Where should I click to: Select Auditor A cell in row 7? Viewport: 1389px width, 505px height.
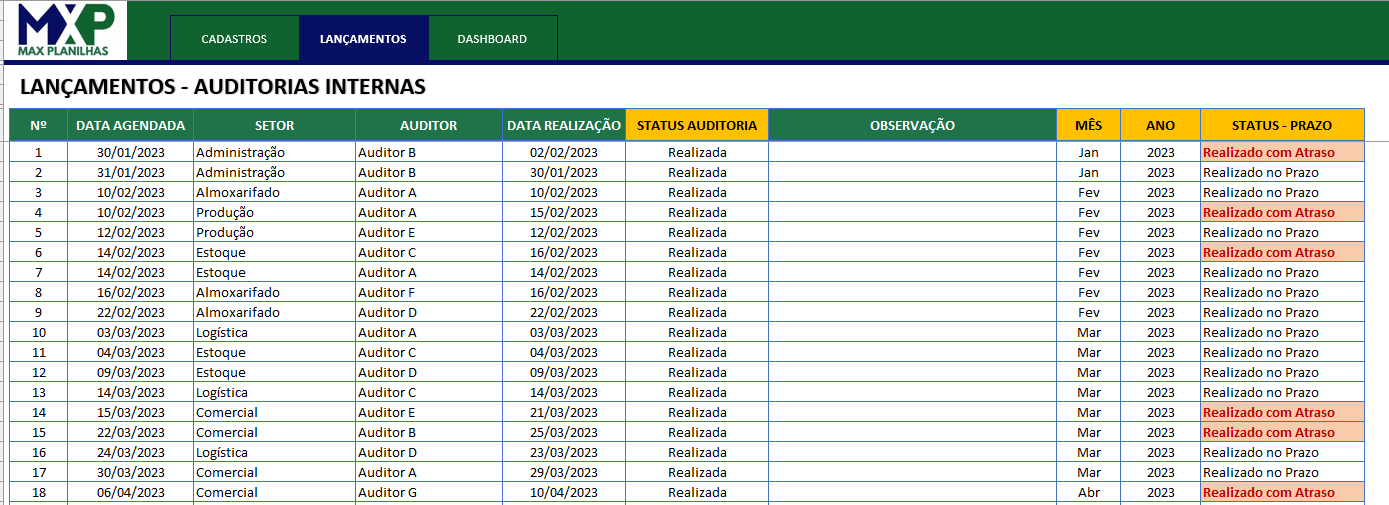click(429, 272)
